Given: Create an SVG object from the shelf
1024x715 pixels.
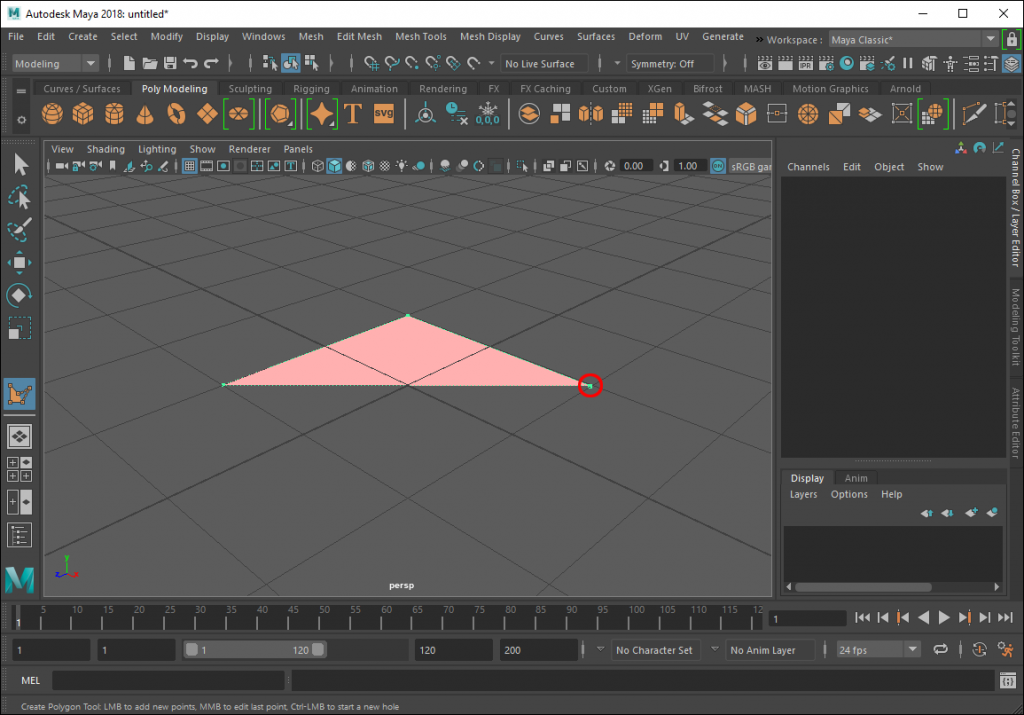Looking at the screenshot, I should click(x=384, y=113).
